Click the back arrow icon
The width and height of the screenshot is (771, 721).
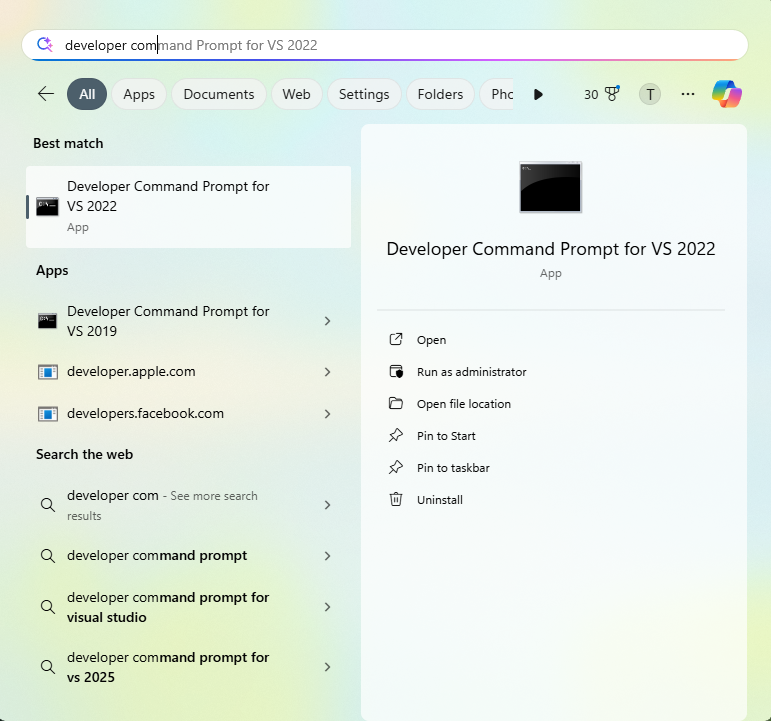coord(46,94)
